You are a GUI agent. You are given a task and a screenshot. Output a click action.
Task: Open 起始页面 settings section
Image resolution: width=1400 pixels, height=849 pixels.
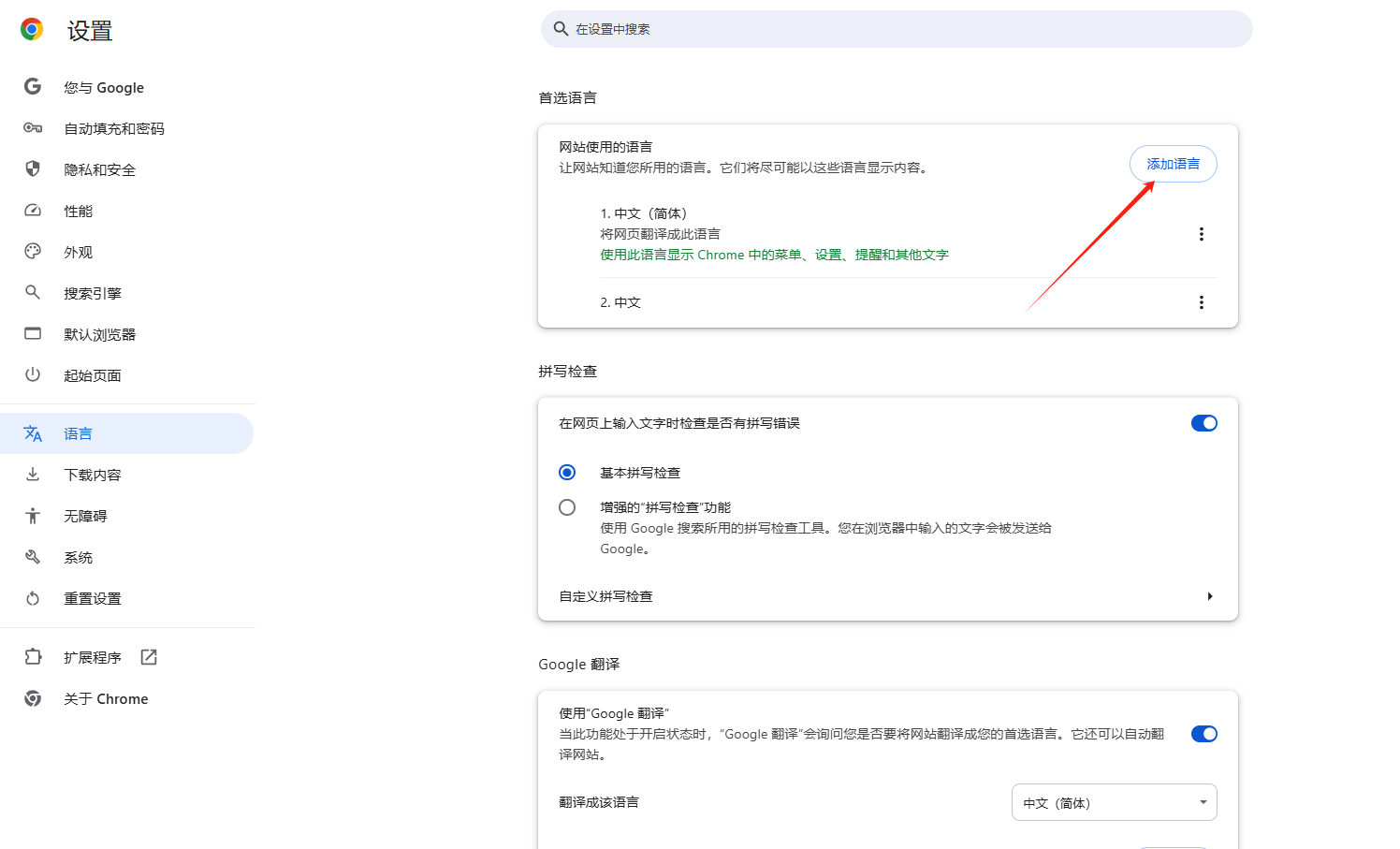point(126,375)
